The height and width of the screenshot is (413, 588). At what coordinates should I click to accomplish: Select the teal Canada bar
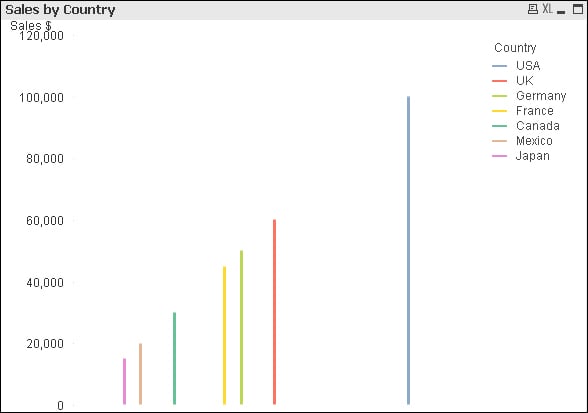(x=174, y=358)
